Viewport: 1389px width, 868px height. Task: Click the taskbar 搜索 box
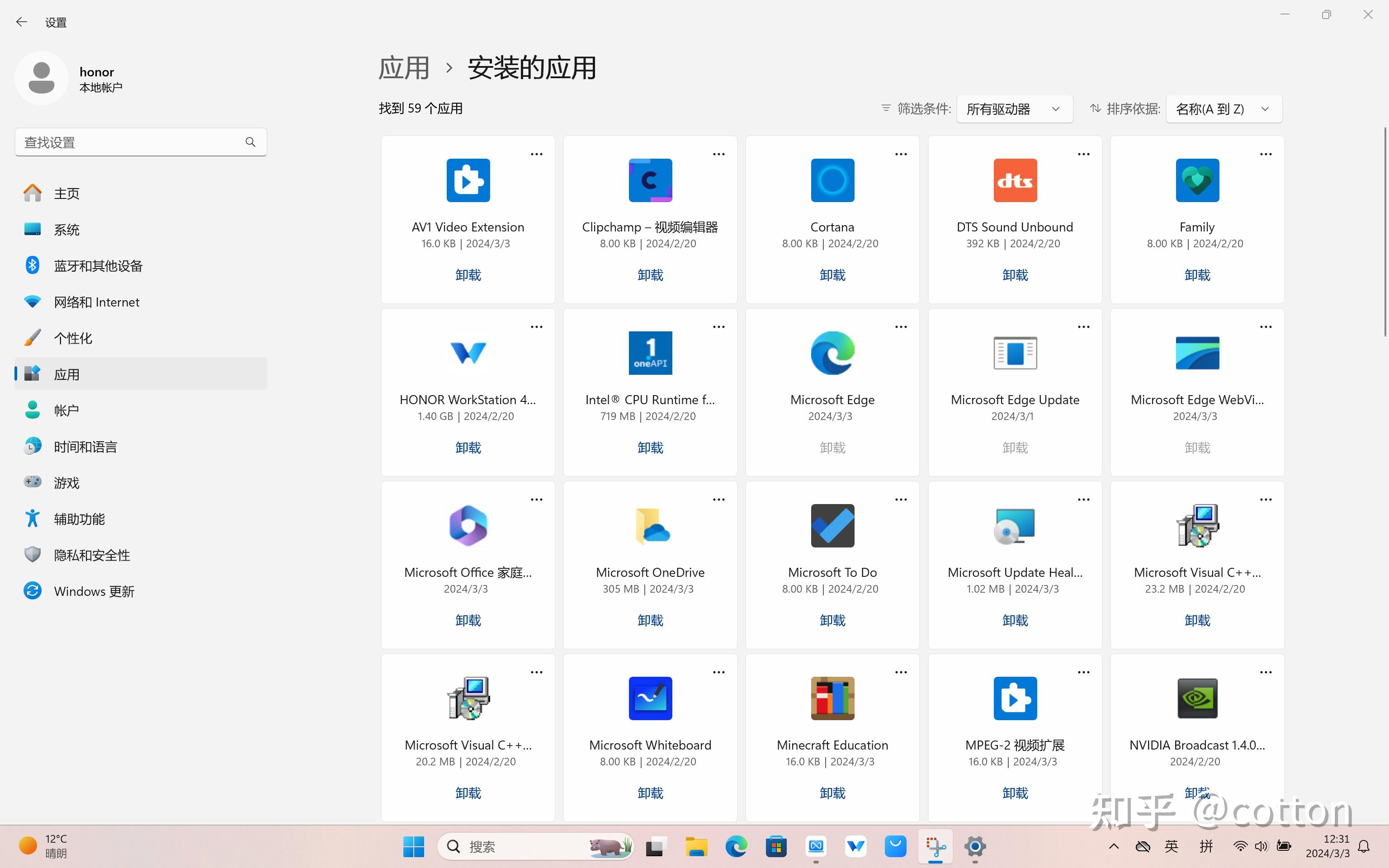click(x=535, y=846)
